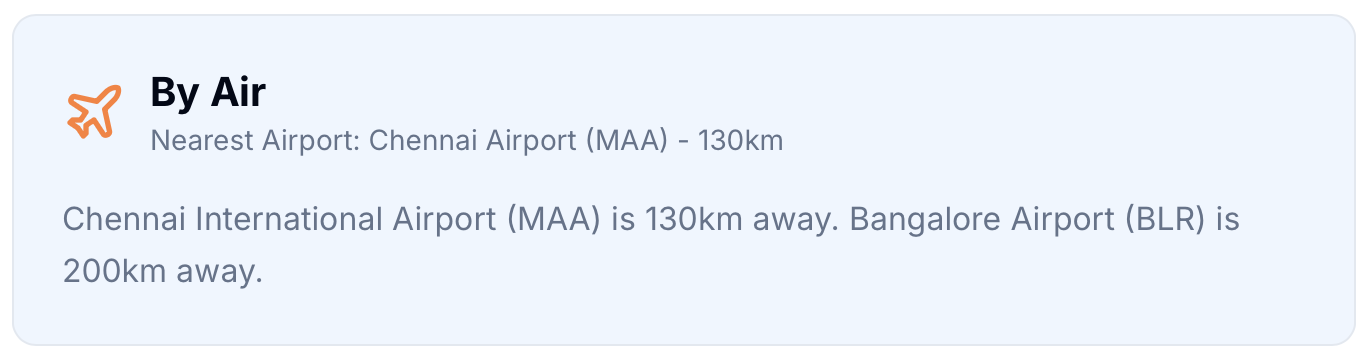Click the orange airplane icon
Viewport: 1368px width, 360px height.
tap(93, 111)
